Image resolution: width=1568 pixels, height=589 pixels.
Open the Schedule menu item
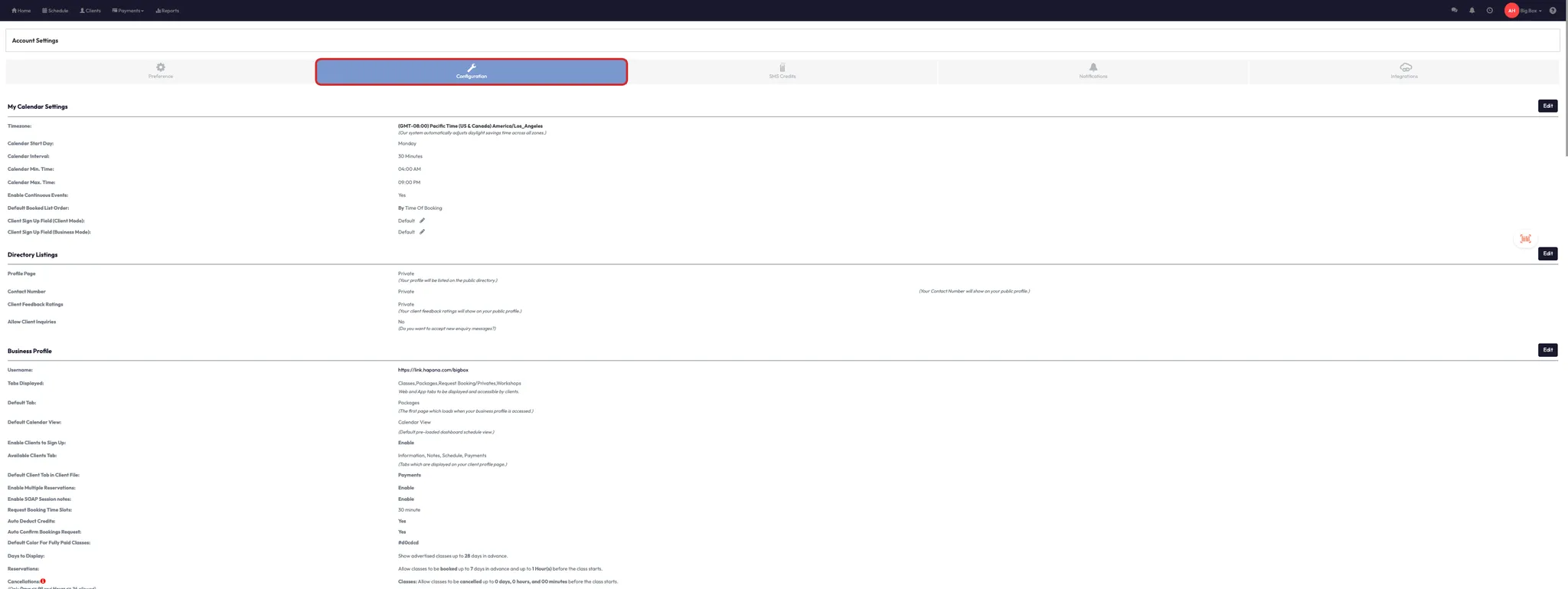(55, 11)
